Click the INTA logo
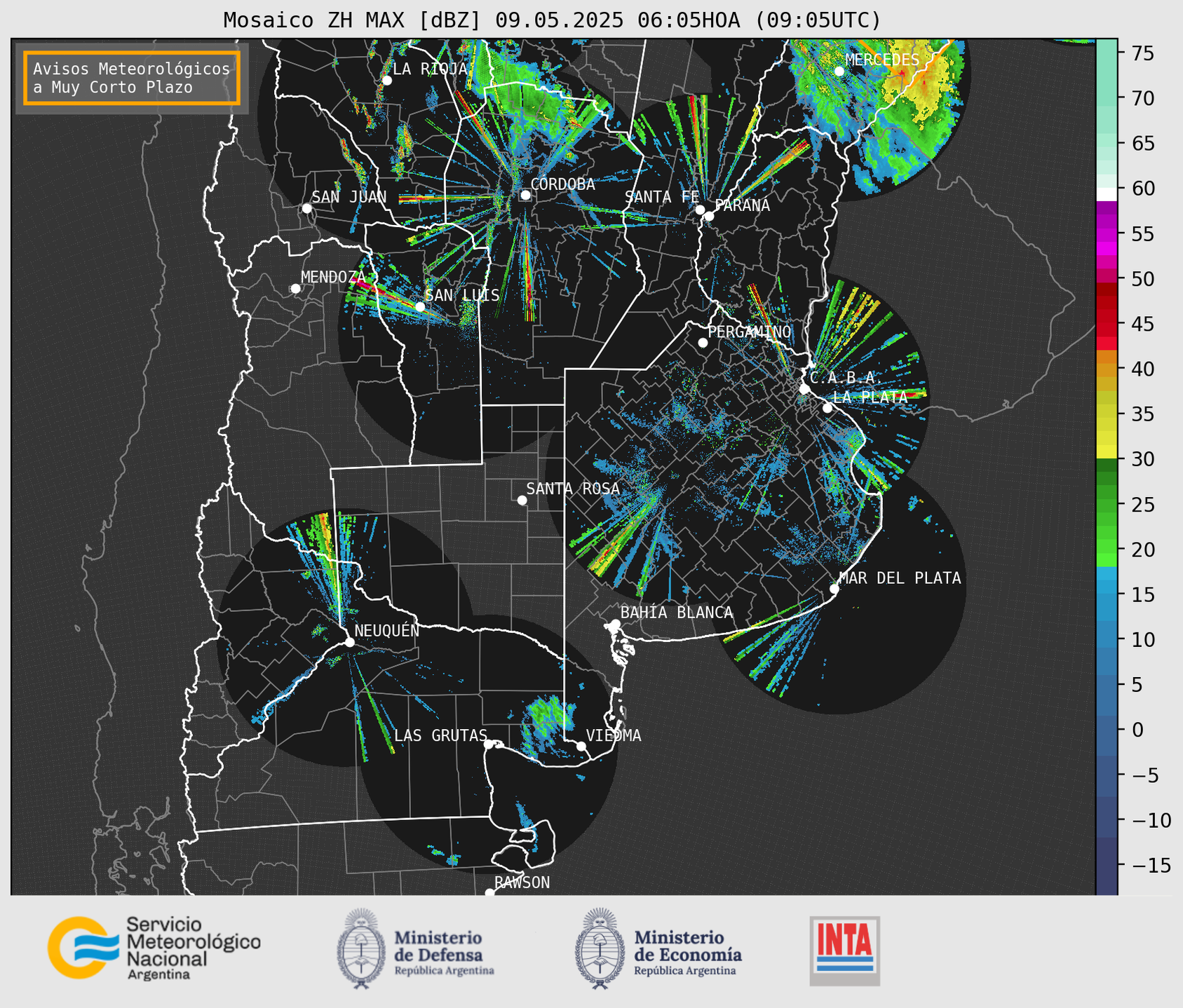 coord(844,951)
